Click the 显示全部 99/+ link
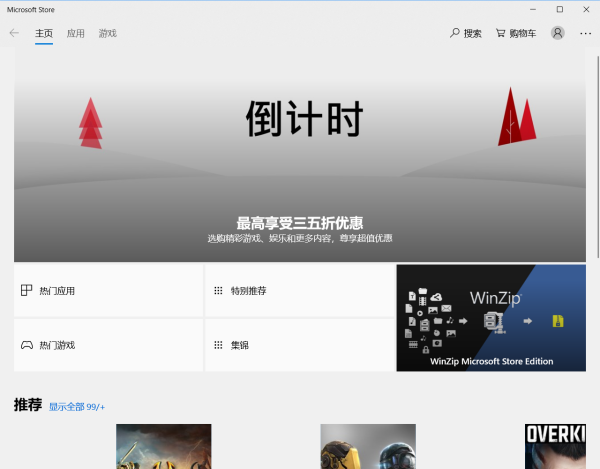The height and width of the screenshot is (469, 600). pos(77,407)
